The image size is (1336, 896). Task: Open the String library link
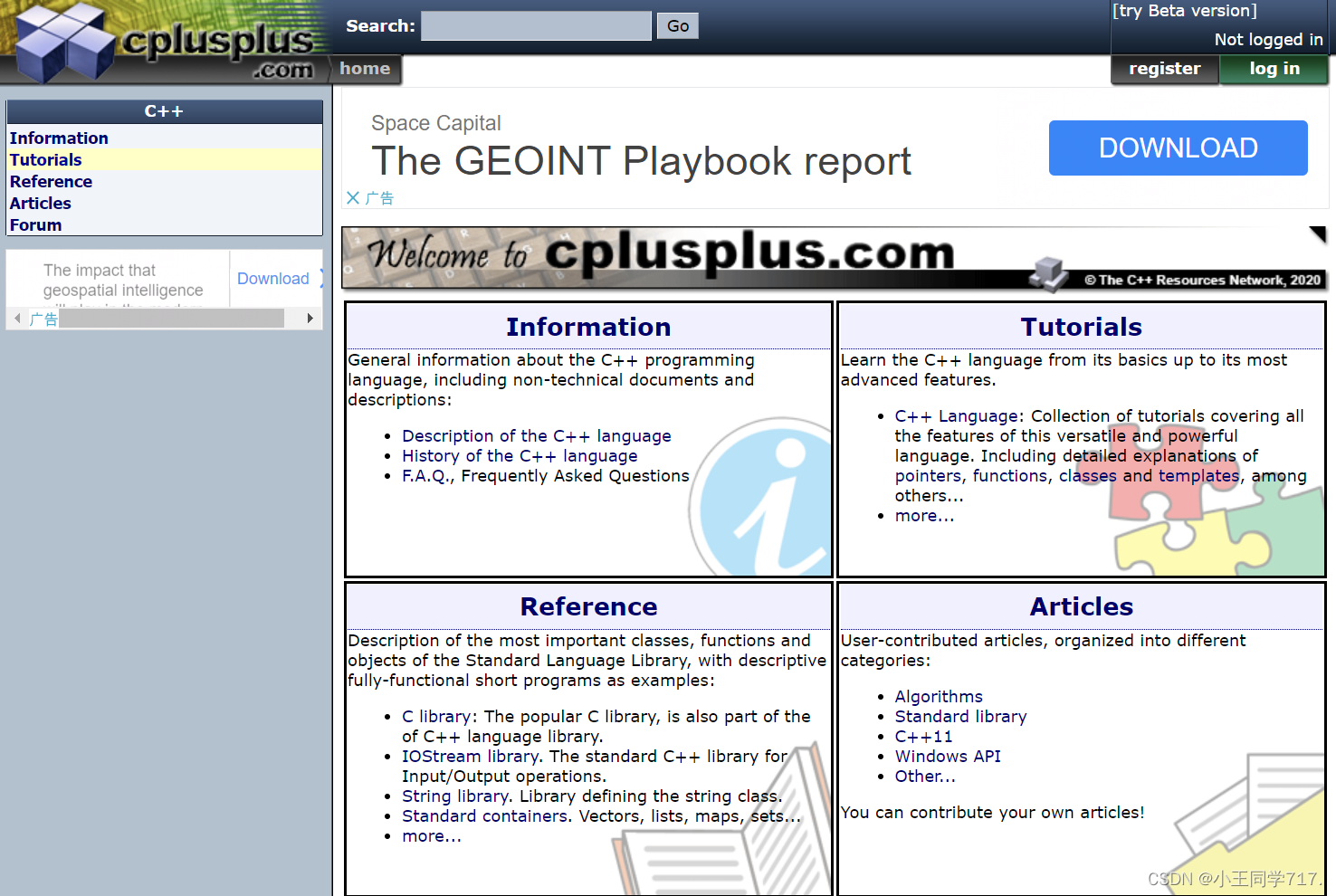pos(454,796)
